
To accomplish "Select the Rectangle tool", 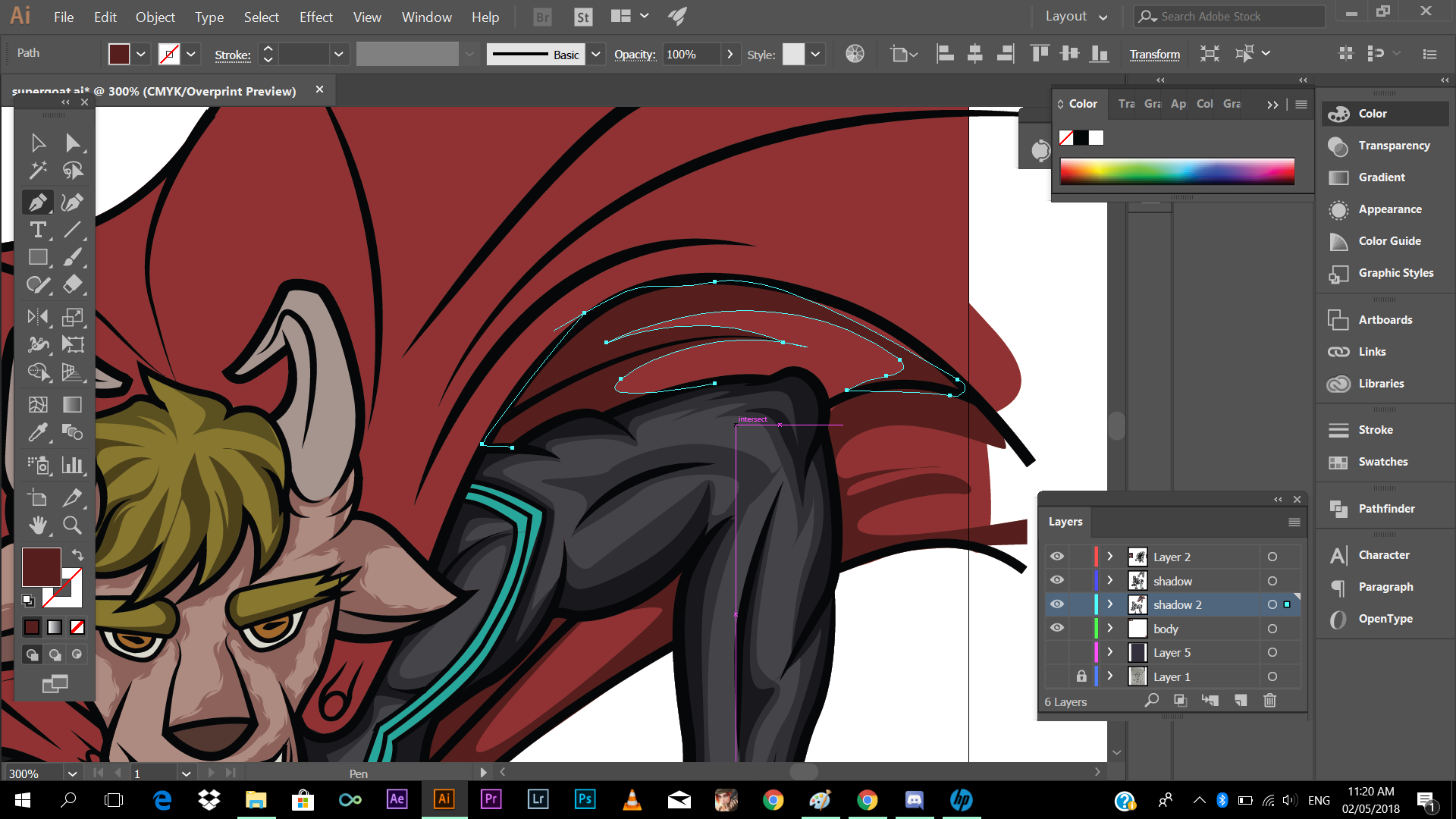I will click(x=37, y=257).
